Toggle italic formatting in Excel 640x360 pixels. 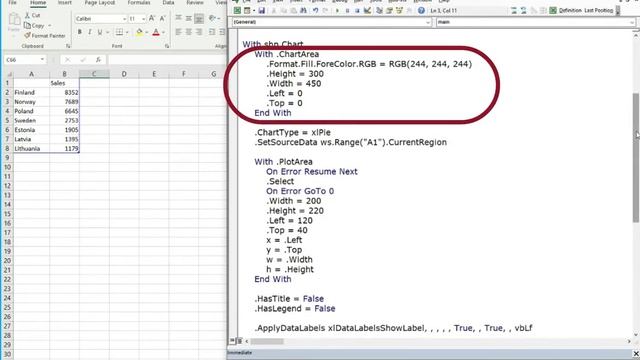[90, 32]
